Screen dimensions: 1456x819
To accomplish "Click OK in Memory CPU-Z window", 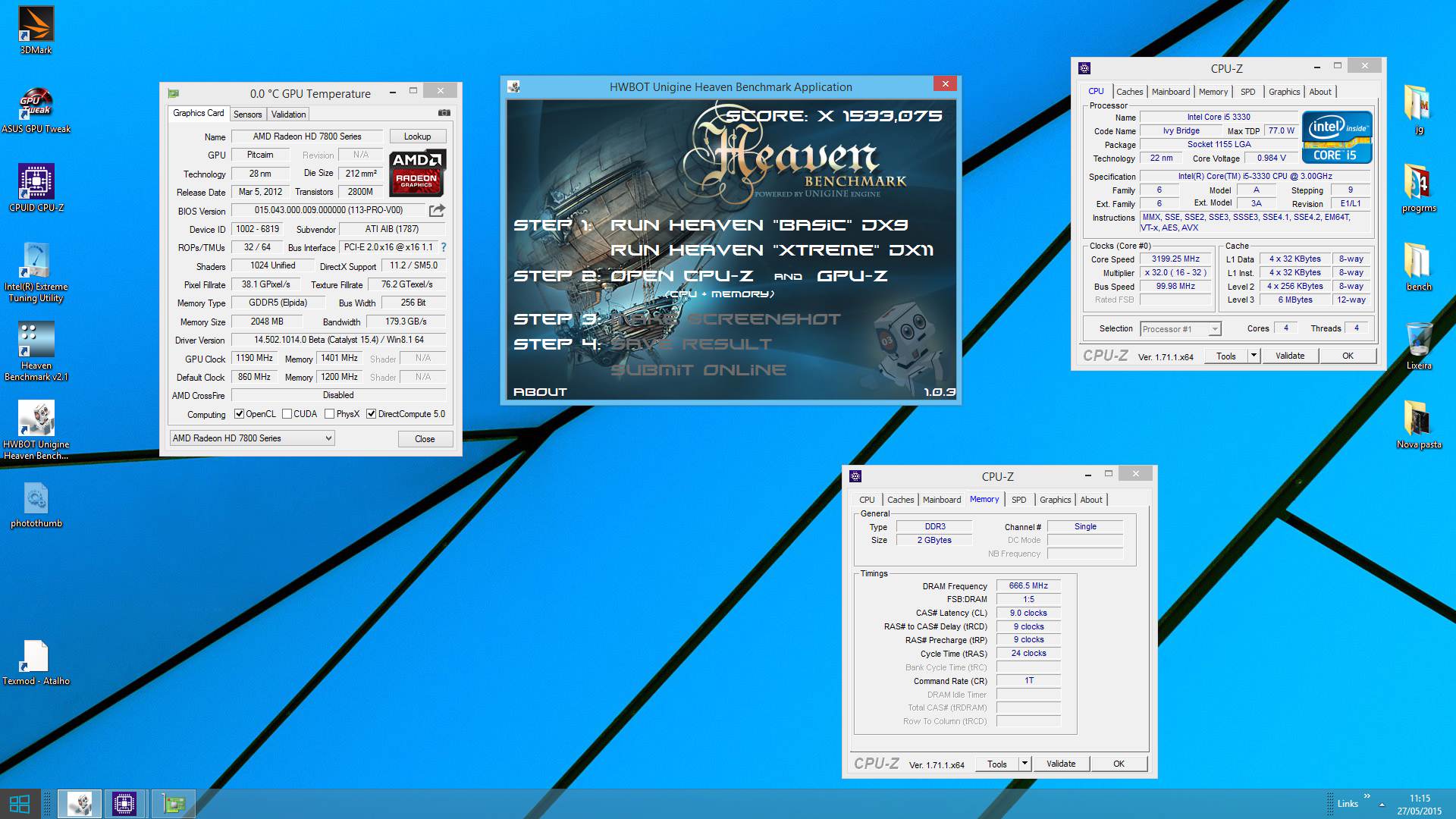I will (1119, 764).
